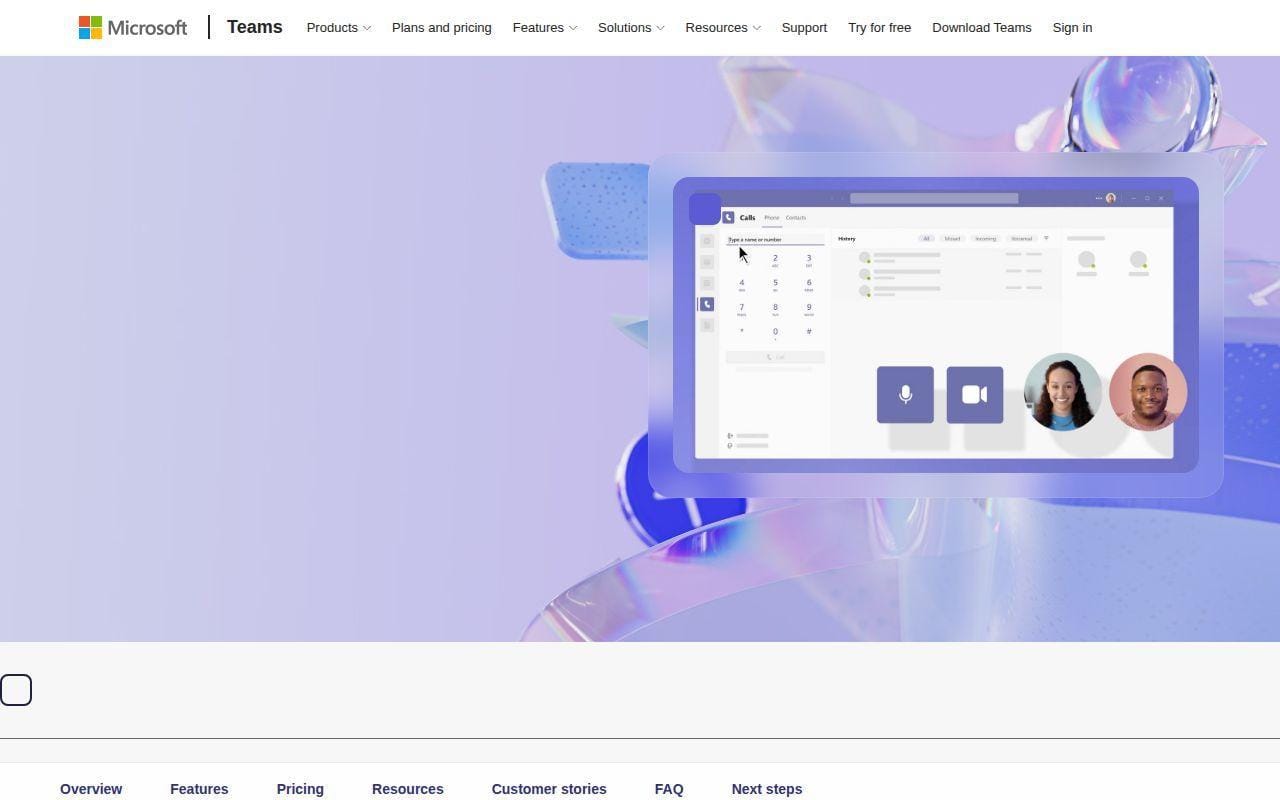1280x800 pixels.
Task: Open the Customer stories tab
Action: click(549, 789)
